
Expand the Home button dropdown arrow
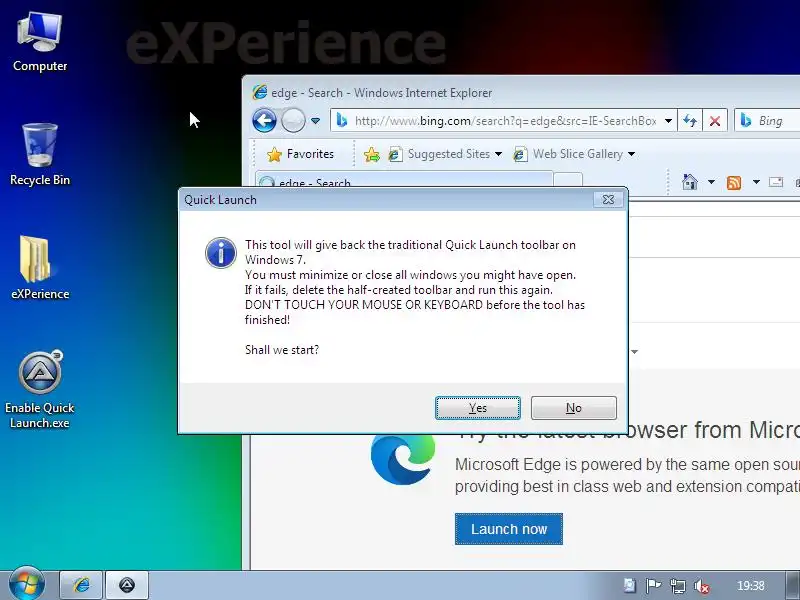711,182
